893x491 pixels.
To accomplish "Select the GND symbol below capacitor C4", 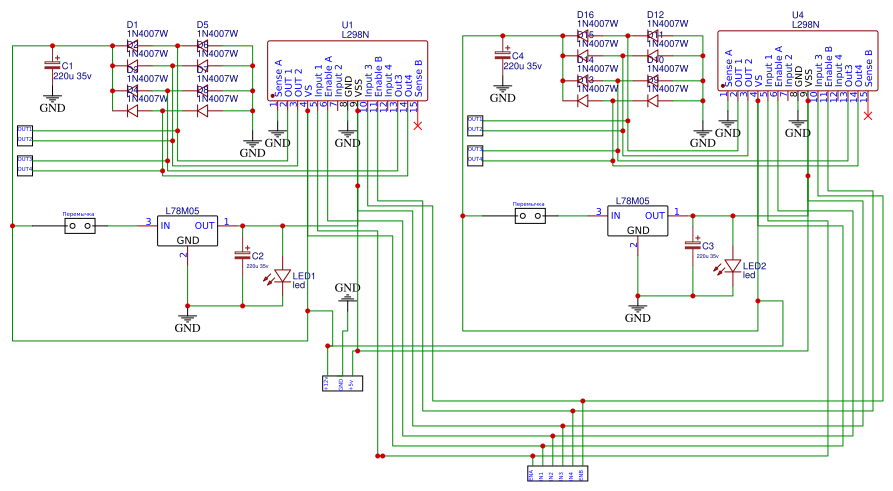I will tap(502, 94).
